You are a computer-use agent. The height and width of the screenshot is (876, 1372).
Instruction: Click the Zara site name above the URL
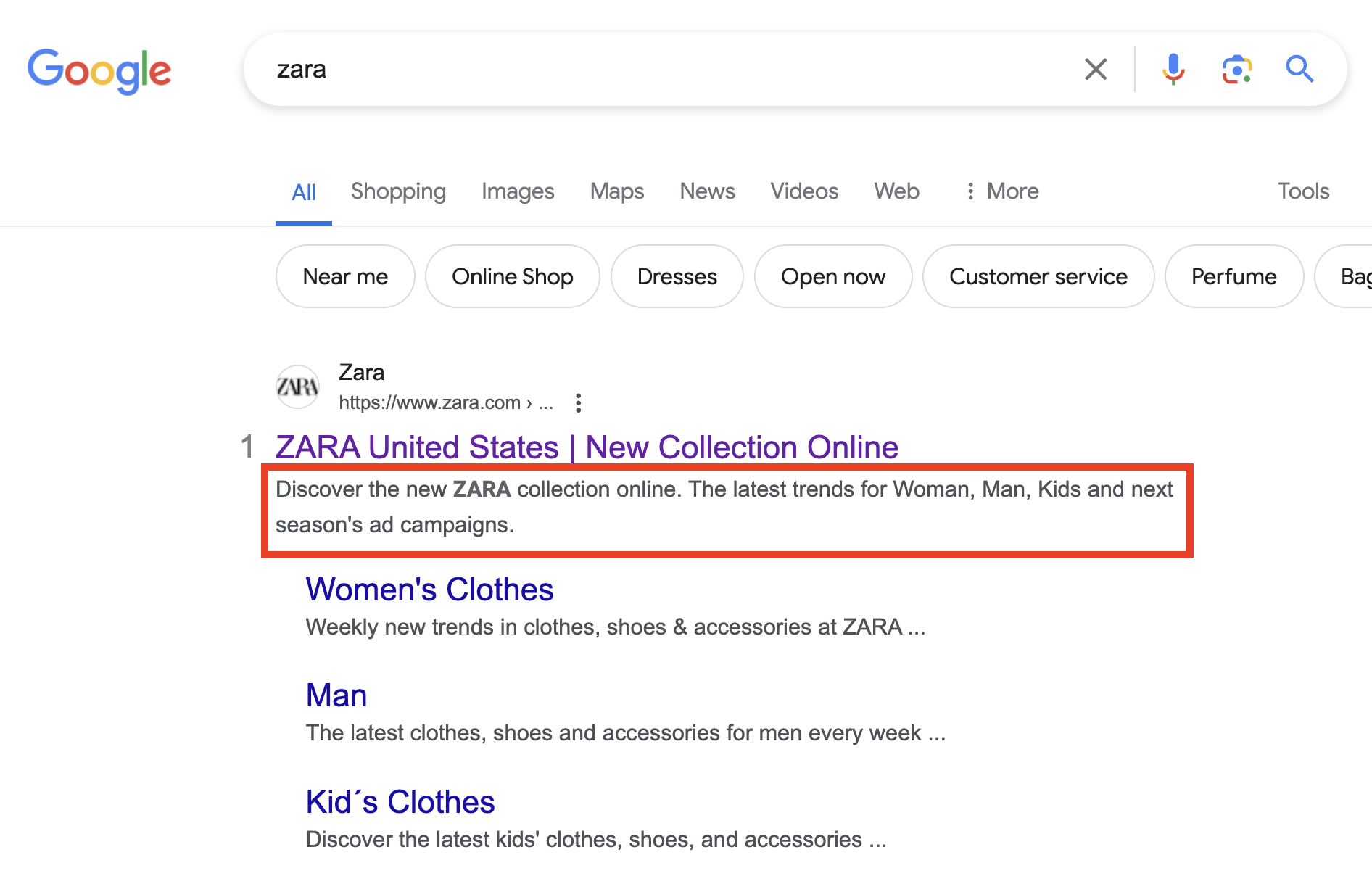click(x=362, y=373)
